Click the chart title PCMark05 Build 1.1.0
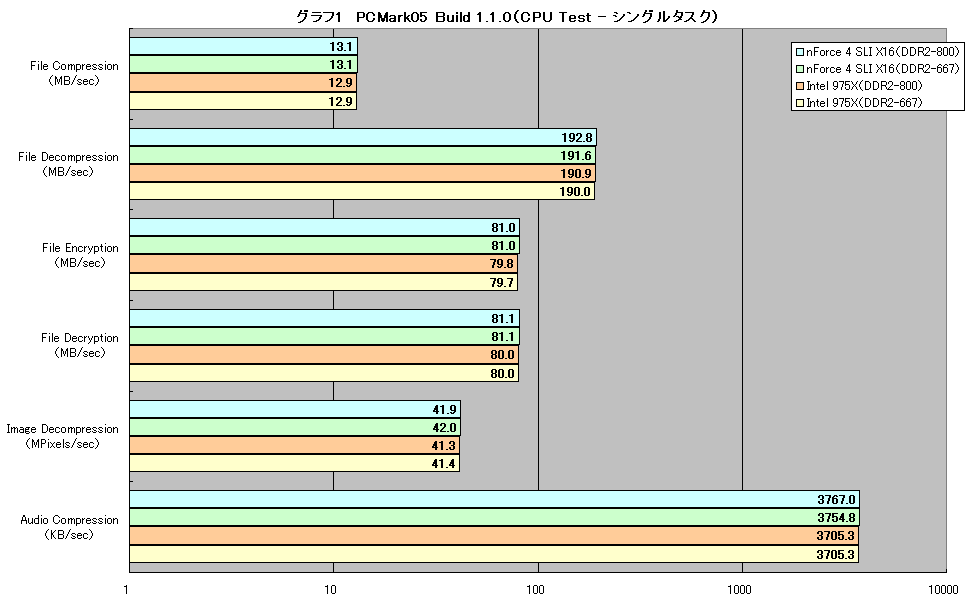 tap(507, 17)
